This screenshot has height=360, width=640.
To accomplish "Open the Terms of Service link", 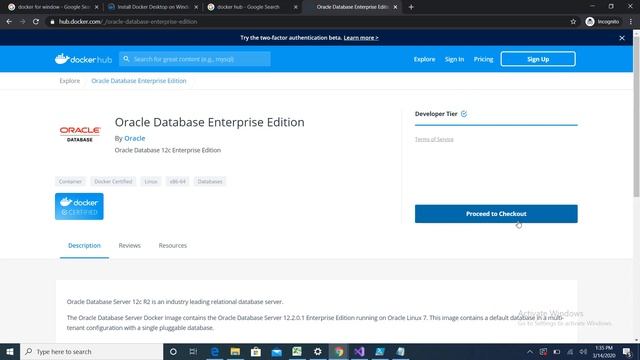I will [434, 139].
